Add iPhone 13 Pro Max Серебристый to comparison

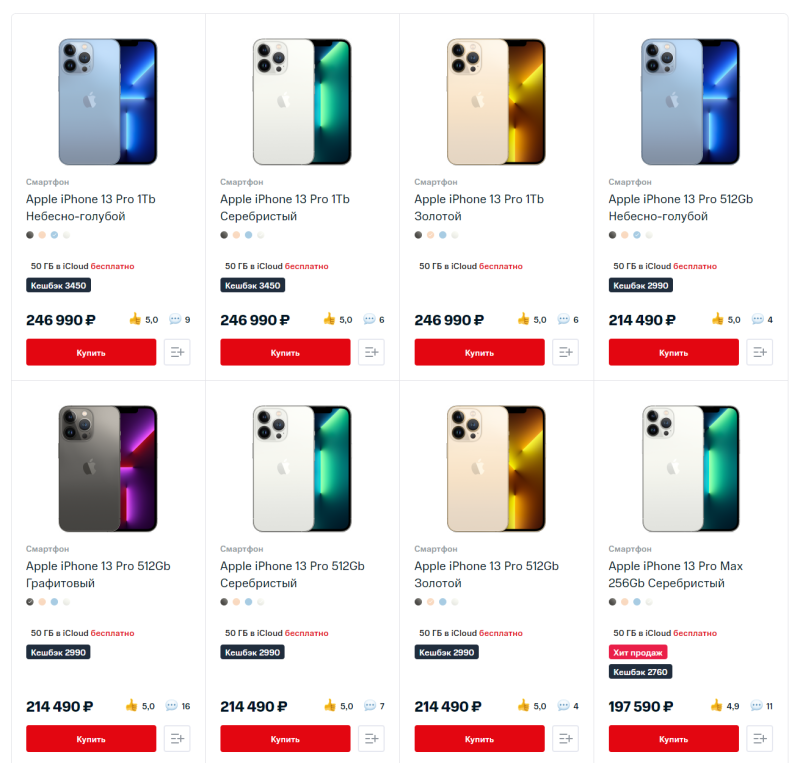coord(760,739)
